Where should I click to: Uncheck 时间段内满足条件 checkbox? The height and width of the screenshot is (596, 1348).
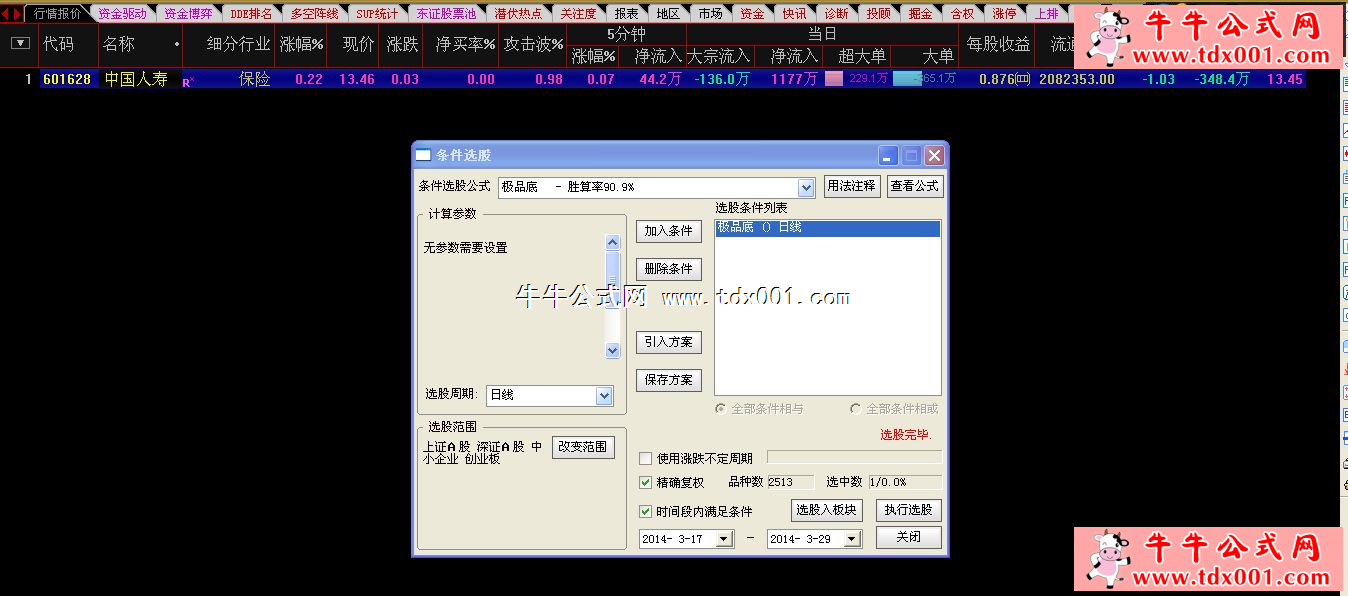coord(646,511)
